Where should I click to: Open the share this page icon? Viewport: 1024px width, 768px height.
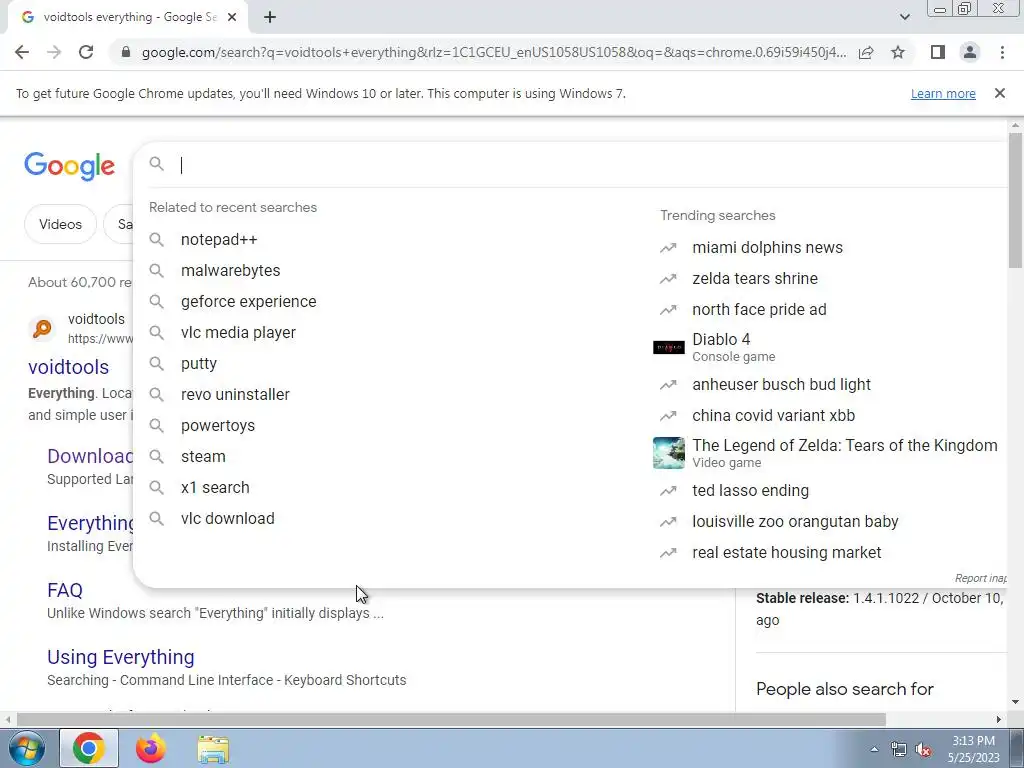click(866, 52)
